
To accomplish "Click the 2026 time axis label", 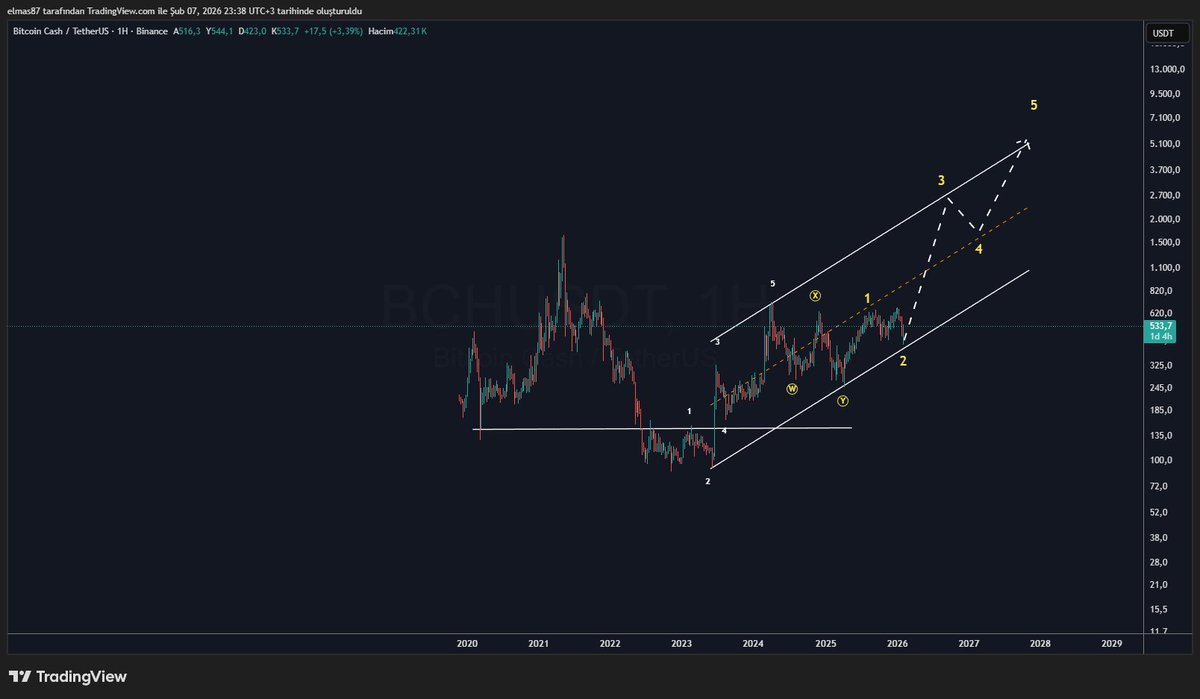I will click(897, 644).
